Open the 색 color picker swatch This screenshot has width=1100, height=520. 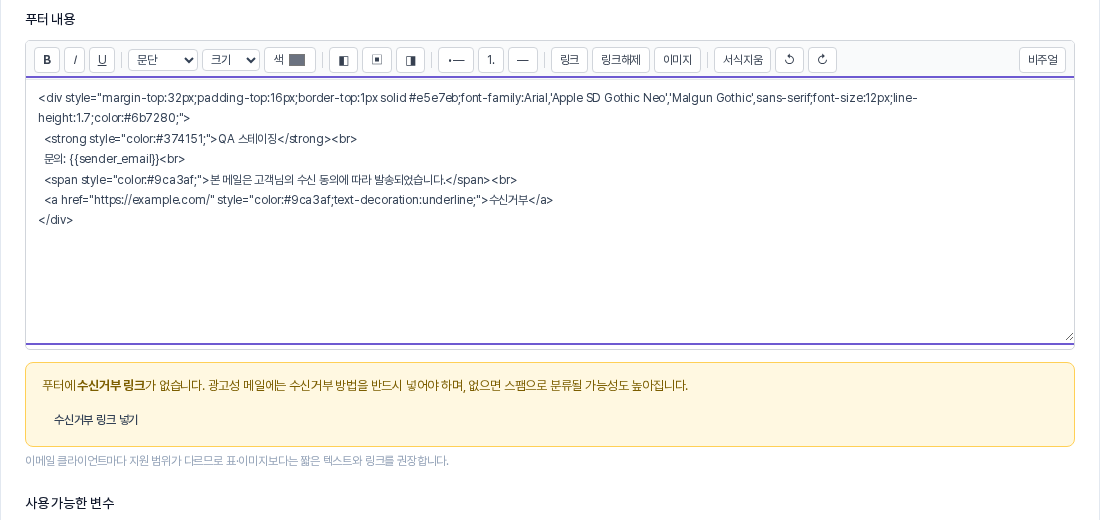pyautogui.click(x=290, y=60)
